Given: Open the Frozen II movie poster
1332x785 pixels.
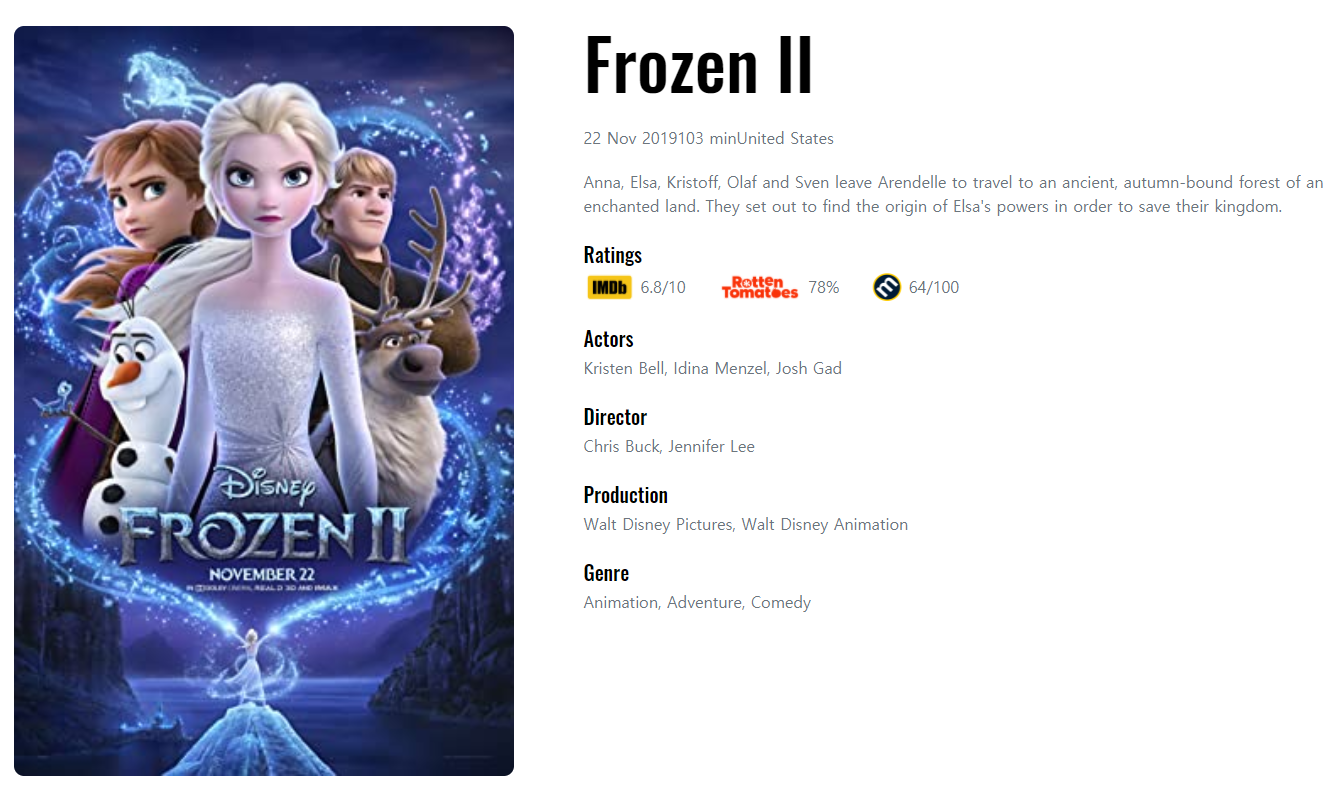Looking at the screenshot, I should [264, 401].
